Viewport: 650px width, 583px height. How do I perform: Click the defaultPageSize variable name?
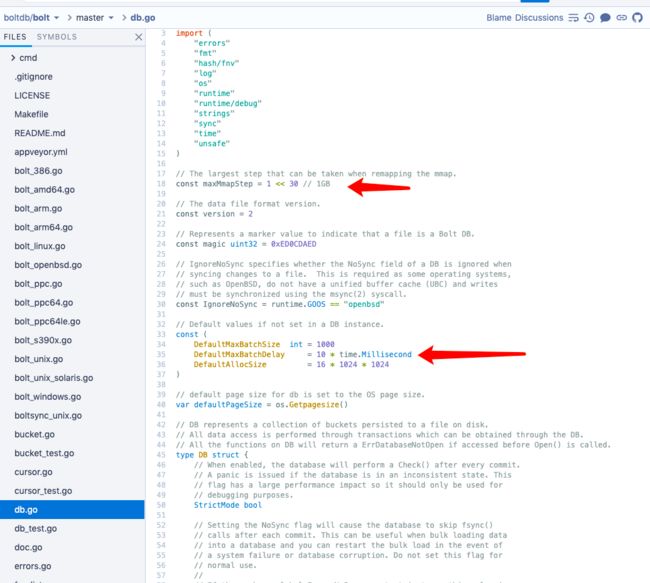pos(228,405)
